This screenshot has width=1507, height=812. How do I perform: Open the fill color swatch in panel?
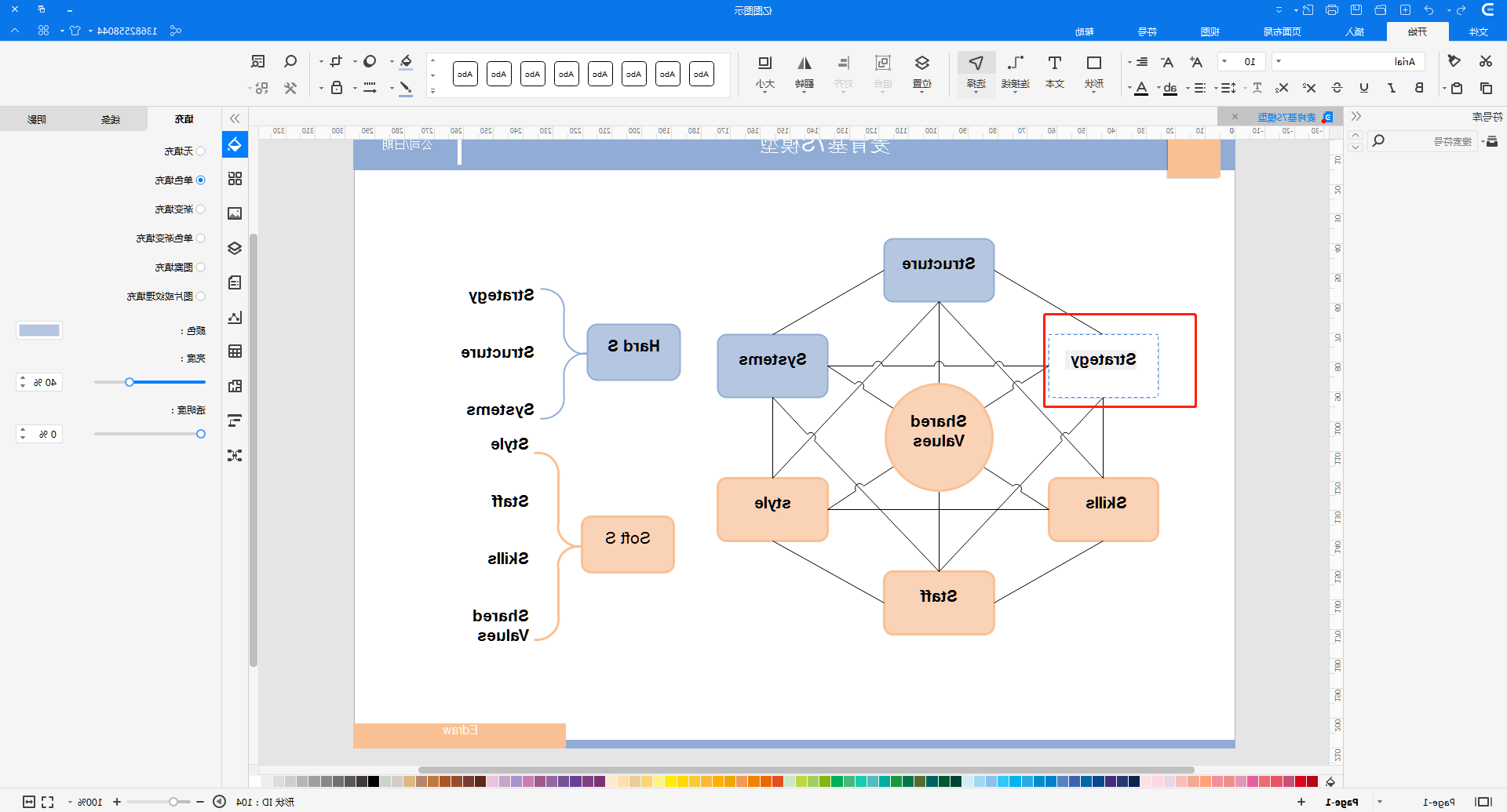[x=39, y=330]
